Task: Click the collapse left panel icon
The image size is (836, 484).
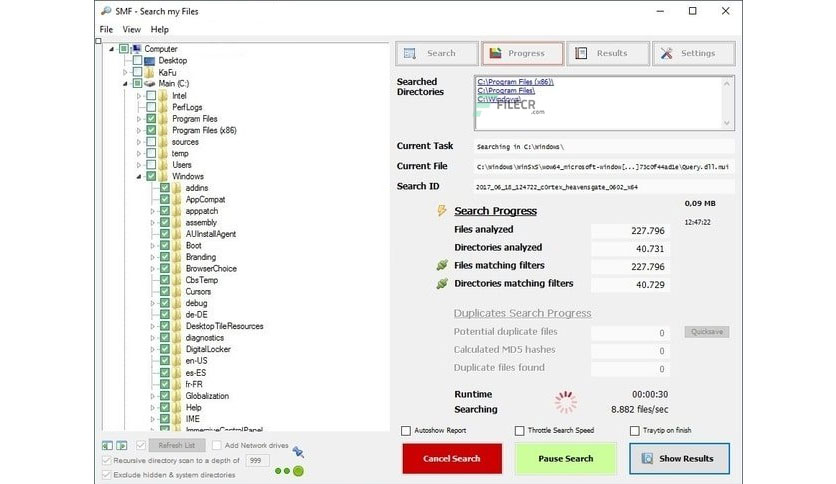Action: (107, 445)
